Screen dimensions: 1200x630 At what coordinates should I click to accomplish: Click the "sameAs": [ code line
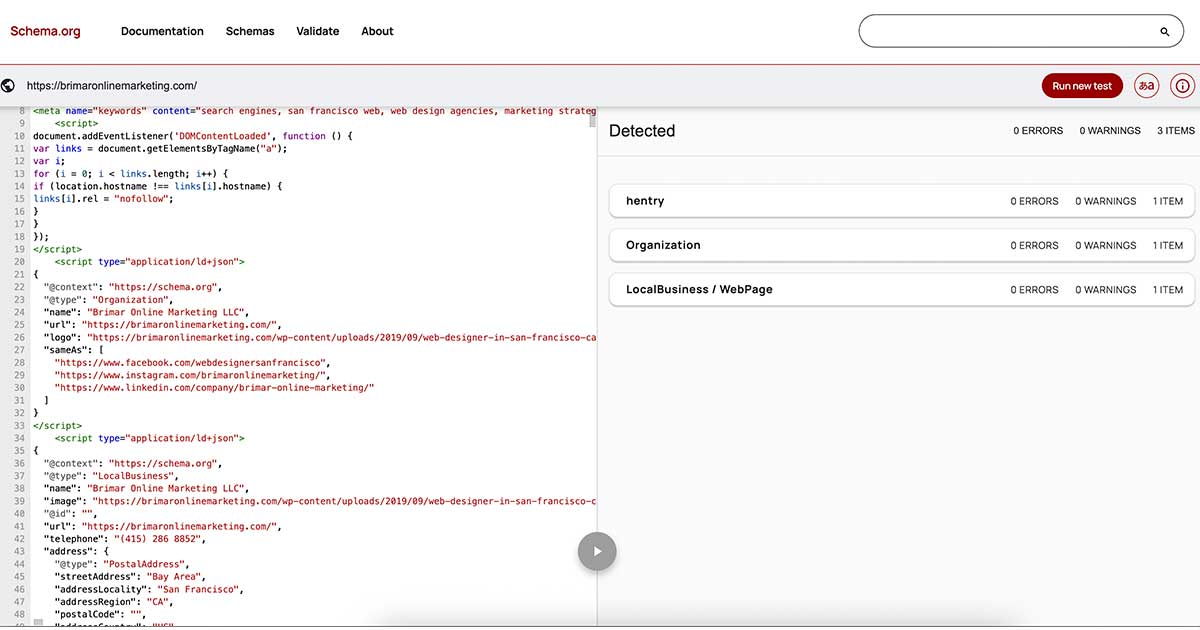coord(74,349)
